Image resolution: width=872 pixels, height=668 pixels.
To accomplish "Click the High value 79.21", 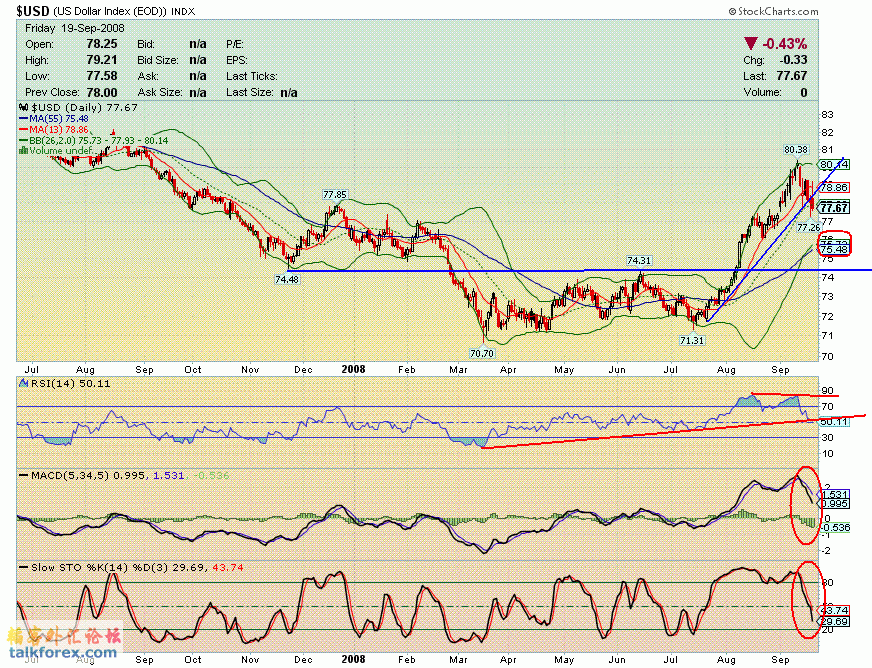I will [x=102, y=60].
